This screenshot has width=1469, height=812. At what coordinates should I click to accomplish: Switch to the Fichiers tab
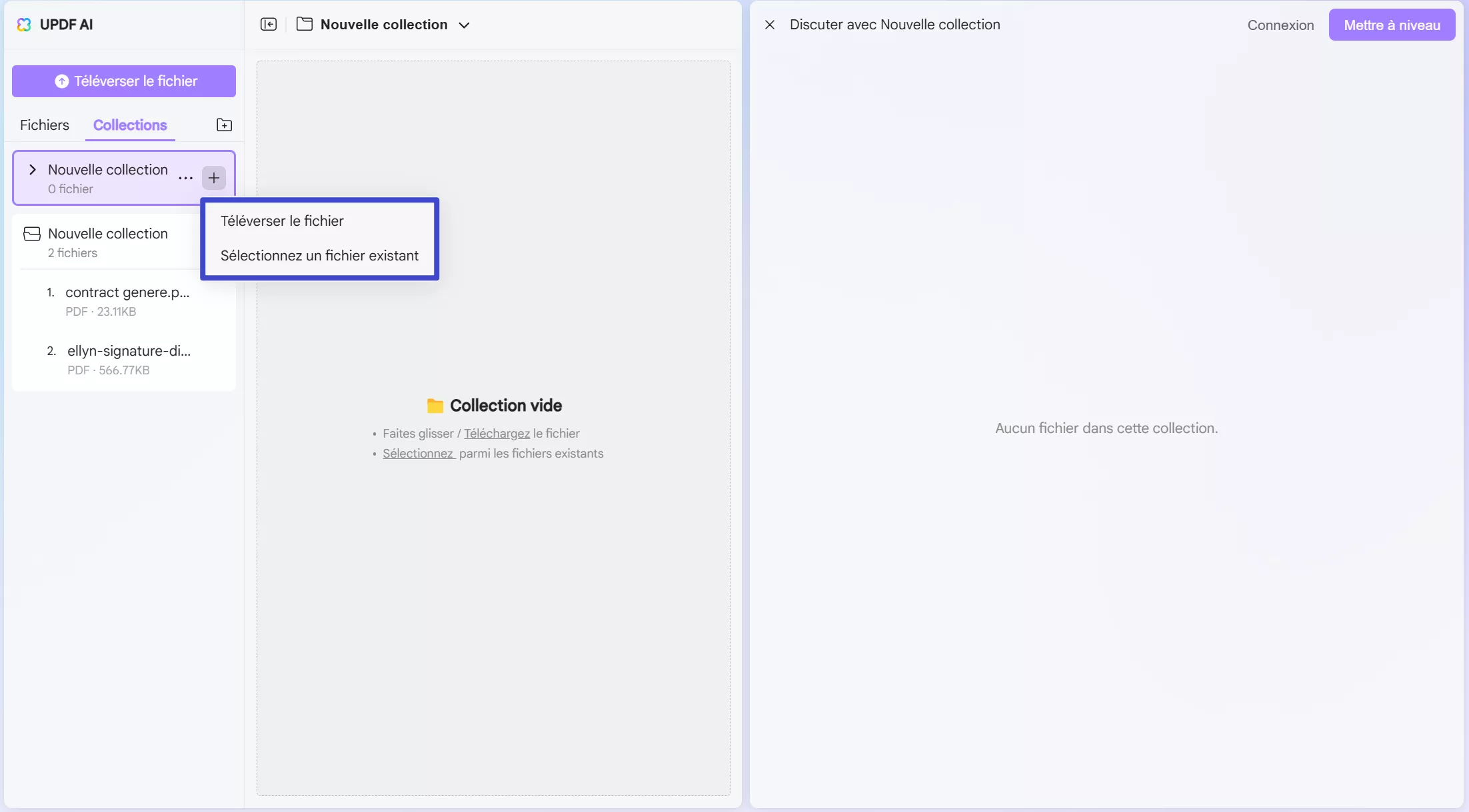point(45,125)
